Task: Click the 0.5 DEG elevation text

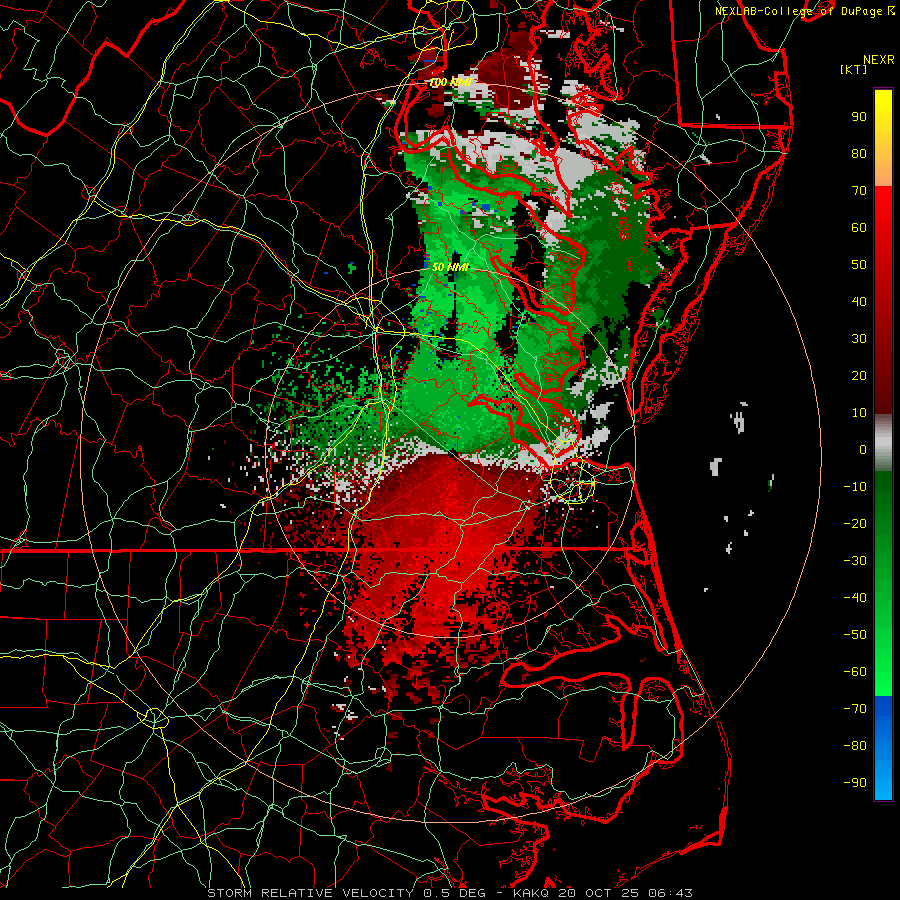Action: click(454, 893)
